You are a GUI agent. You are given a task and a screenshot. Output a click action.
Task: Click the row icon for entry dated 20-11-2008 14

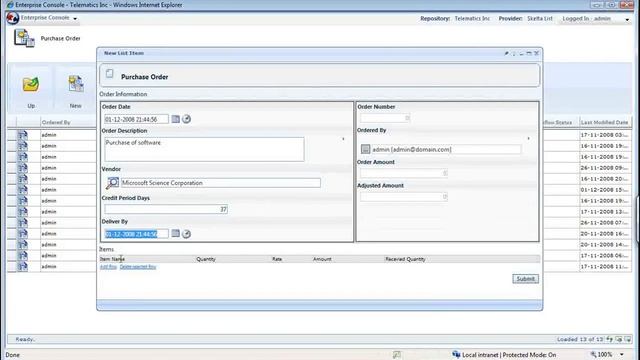(x=22, y=244)
